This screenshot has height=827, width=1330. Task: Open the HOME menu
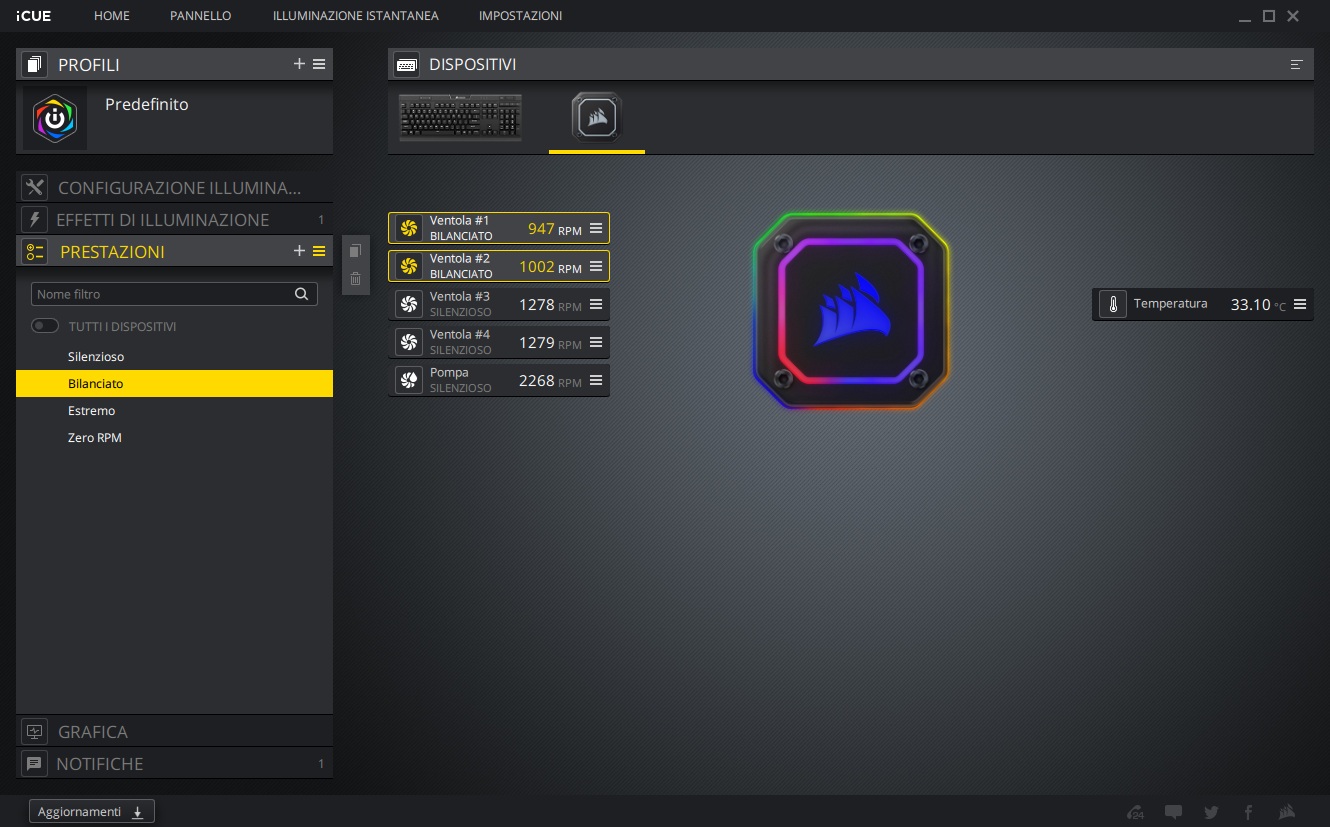coord(111,16)
